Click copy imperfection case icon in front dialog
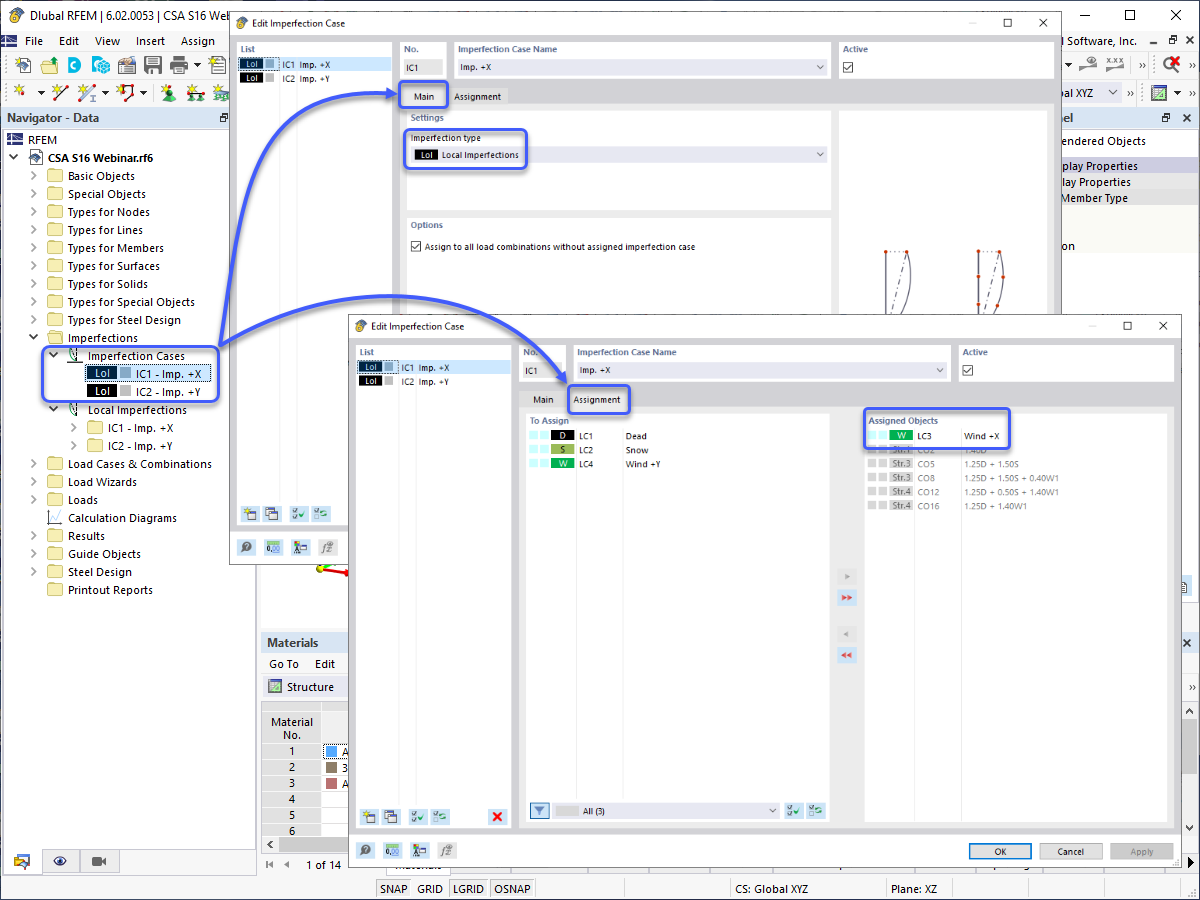 coord(391,816)
